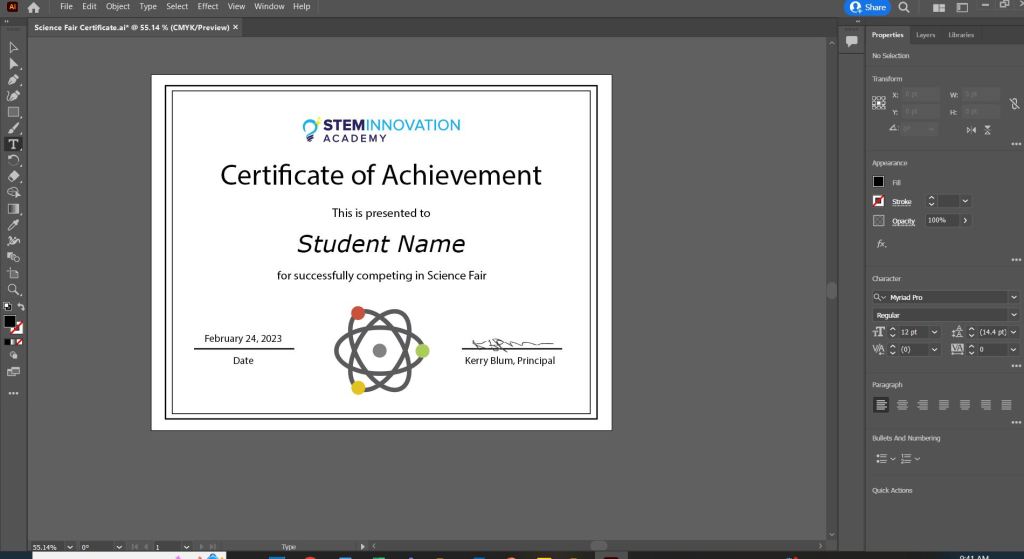Switch to the Layers tab
This screenshot has height=559, width=1024.
click(x=925, y=35)
